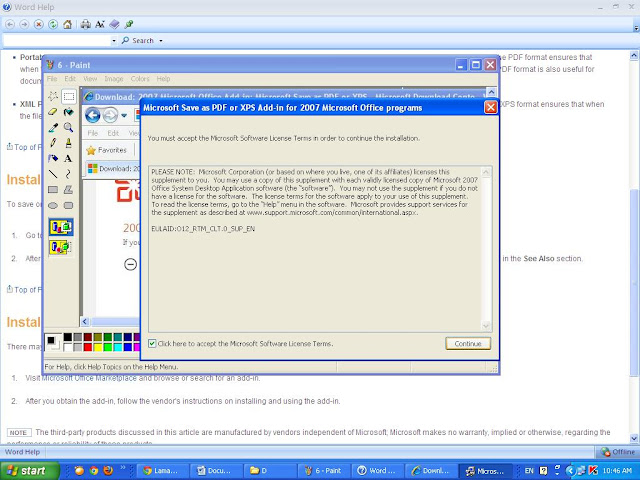
Task: Choose the Rounded Rectangle tool in Paint
Action: tap(69, 205)
